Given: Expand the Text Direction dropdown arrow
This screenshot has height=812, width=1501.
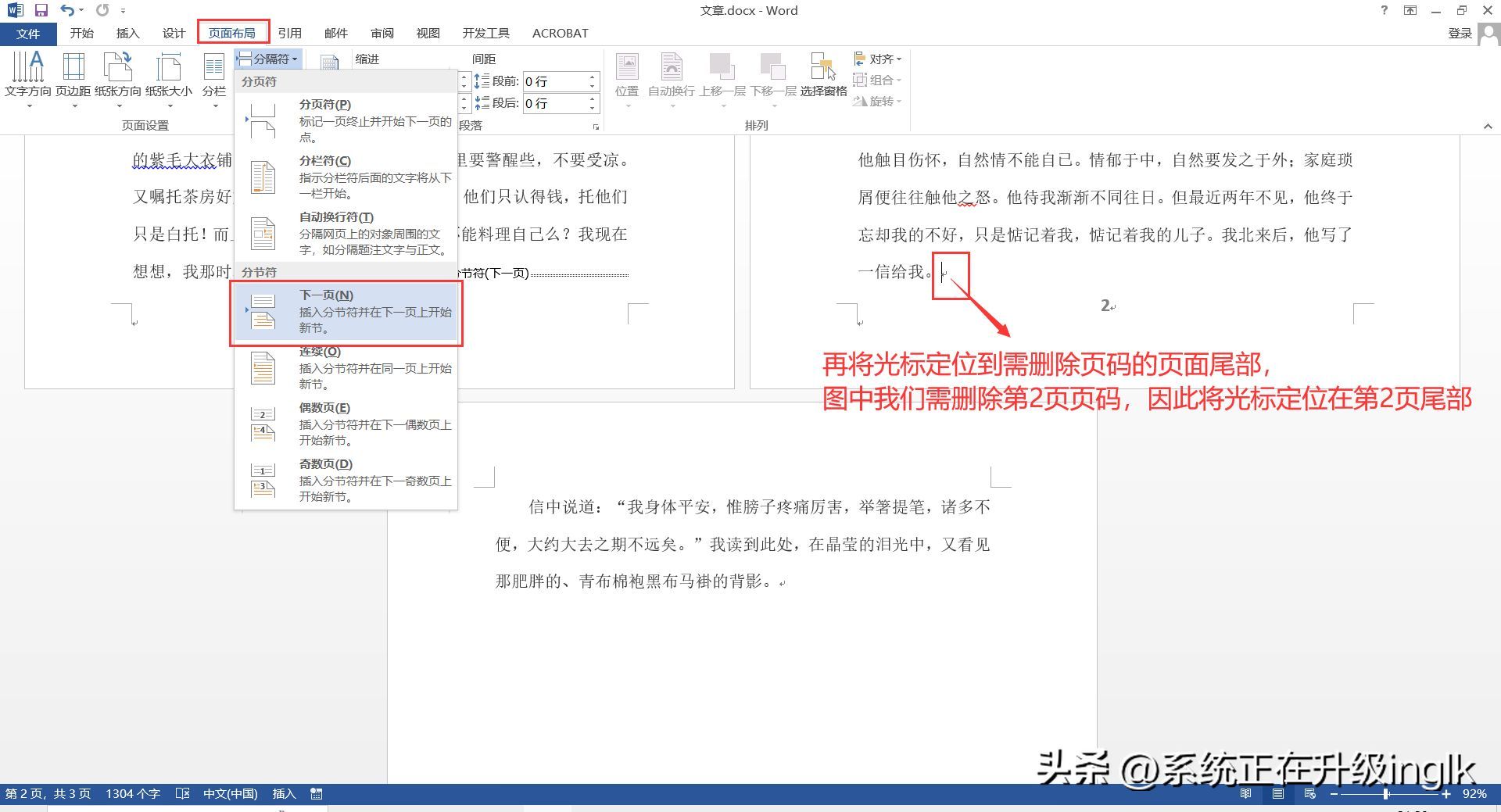Looking at the screenshot, I should click(x=28, y=106).
